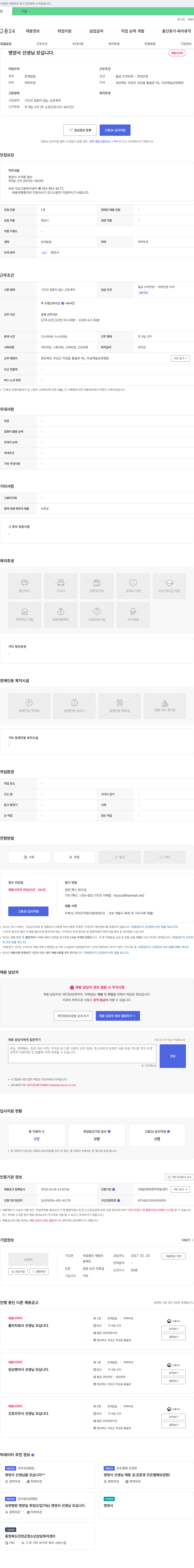Image resolution: width=194 pixels, height=1568 pixels.
Task: Click the 취업알선기관 알선 info icon
Action: pyautogui.click(x=109, y=1132)
